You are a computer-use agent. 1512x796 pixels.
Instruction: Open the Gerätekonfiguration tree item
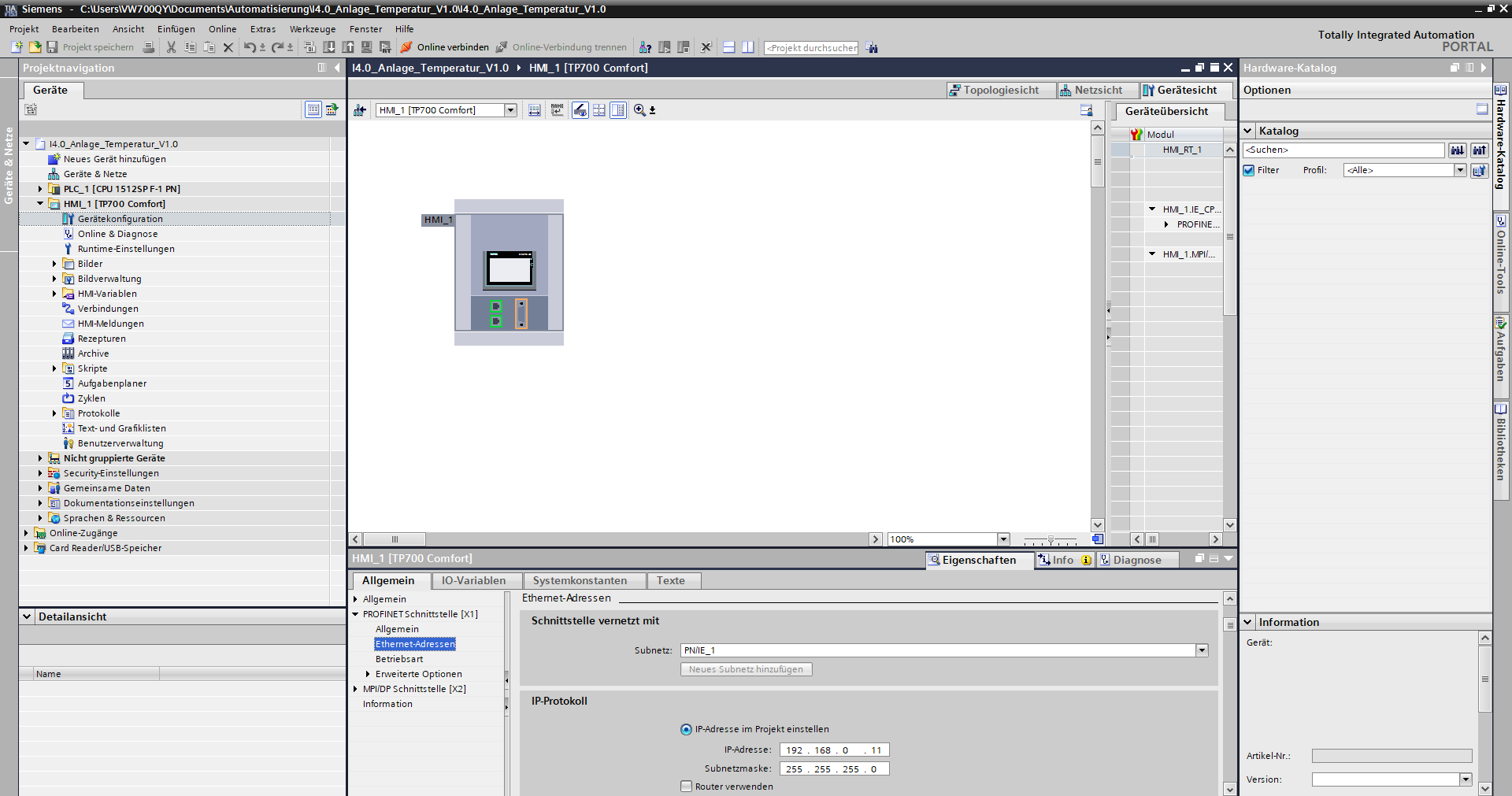(120, 219)
